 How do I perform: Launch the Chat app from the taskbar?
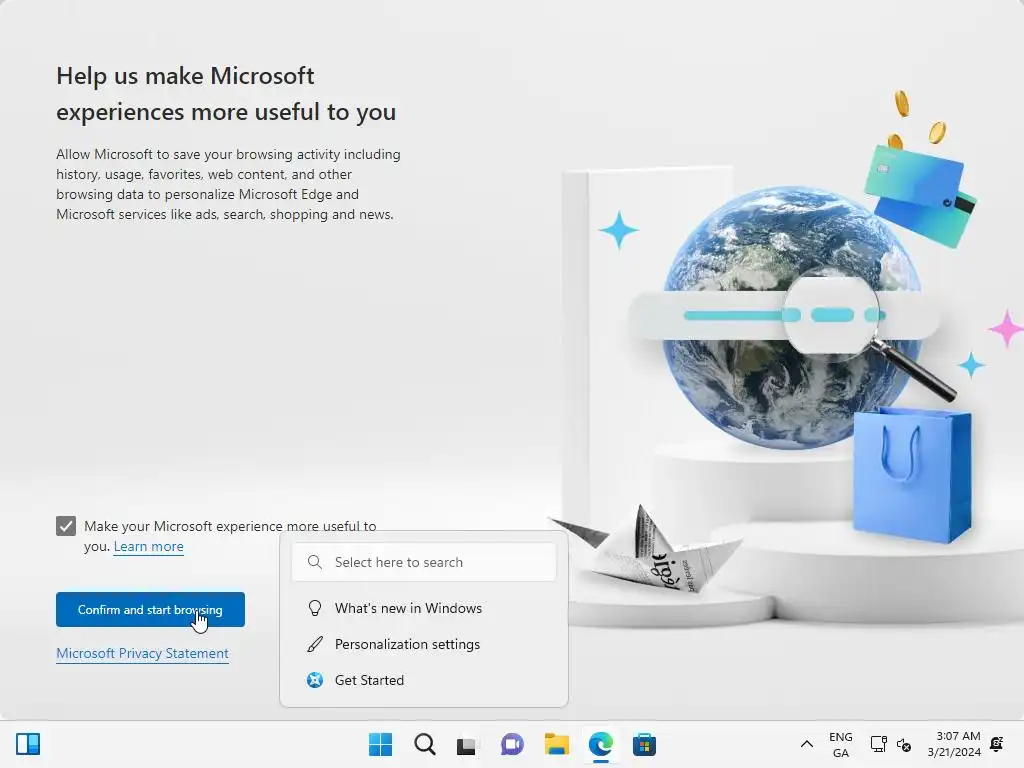click(x=512, y=744)
